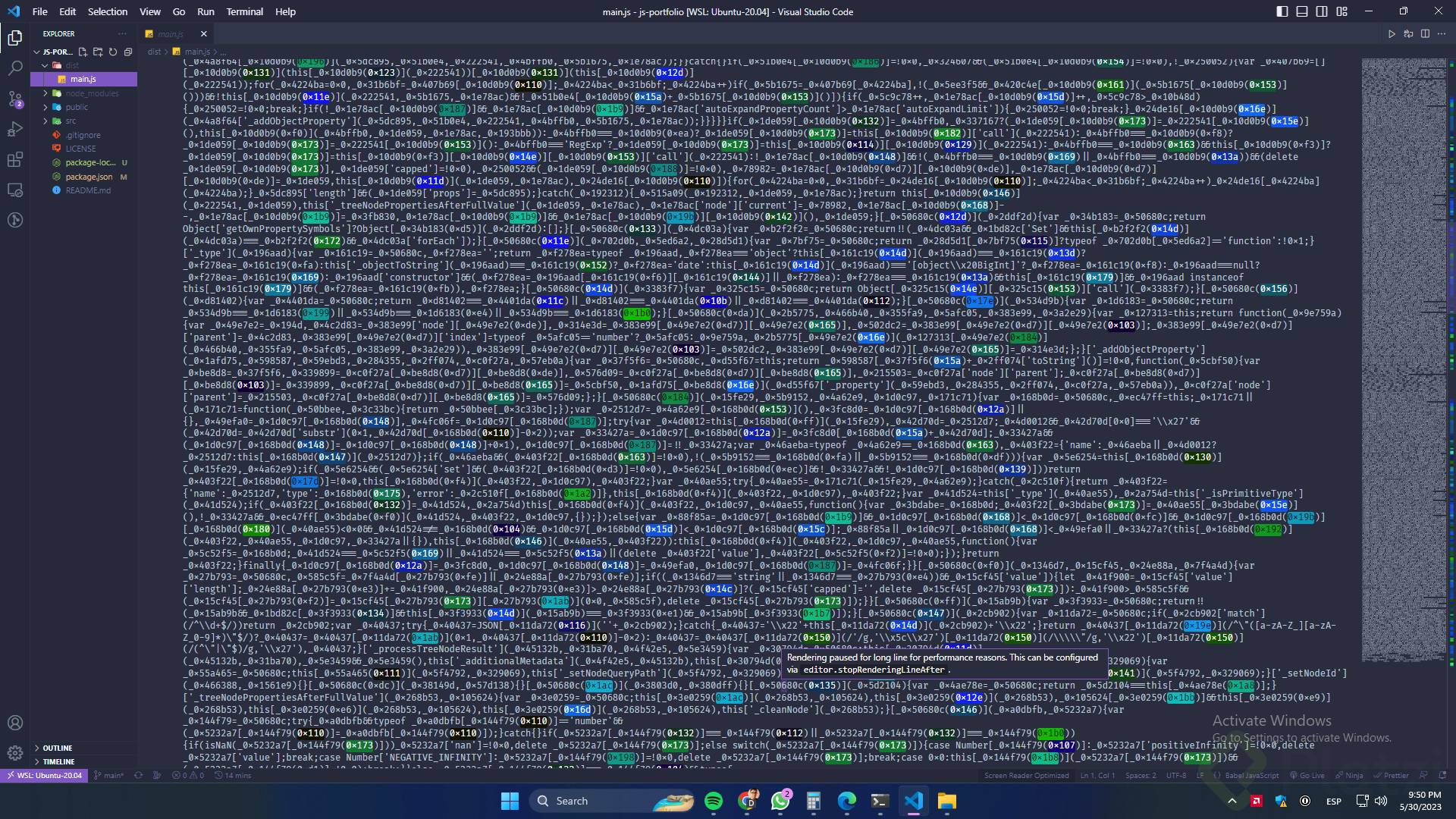The image size is (1456, 819).
Task: Toggle secondary side bar layout button
Action: click(x=1322, y=11)
